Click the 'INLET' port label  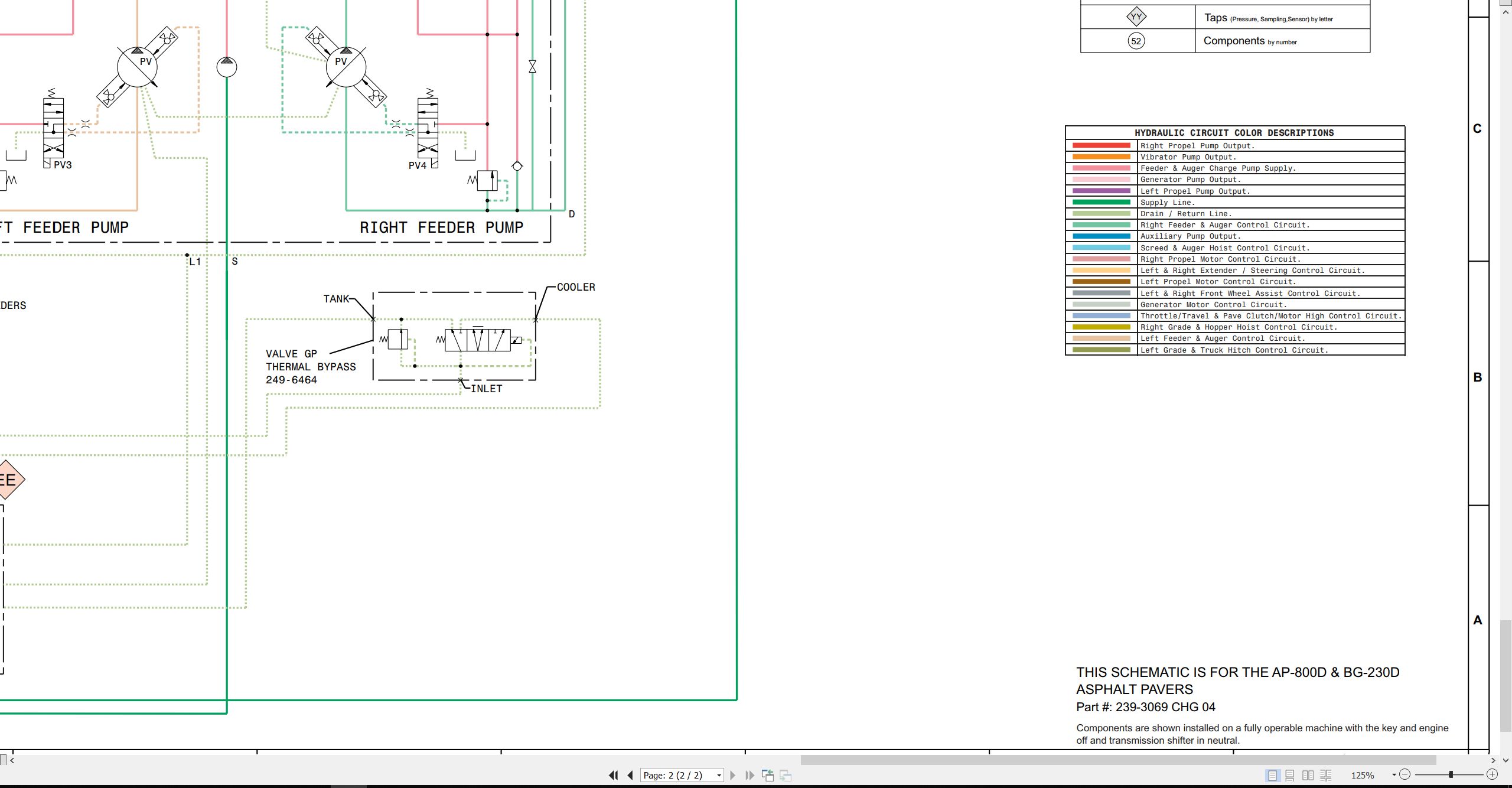(x=486, y=389)
